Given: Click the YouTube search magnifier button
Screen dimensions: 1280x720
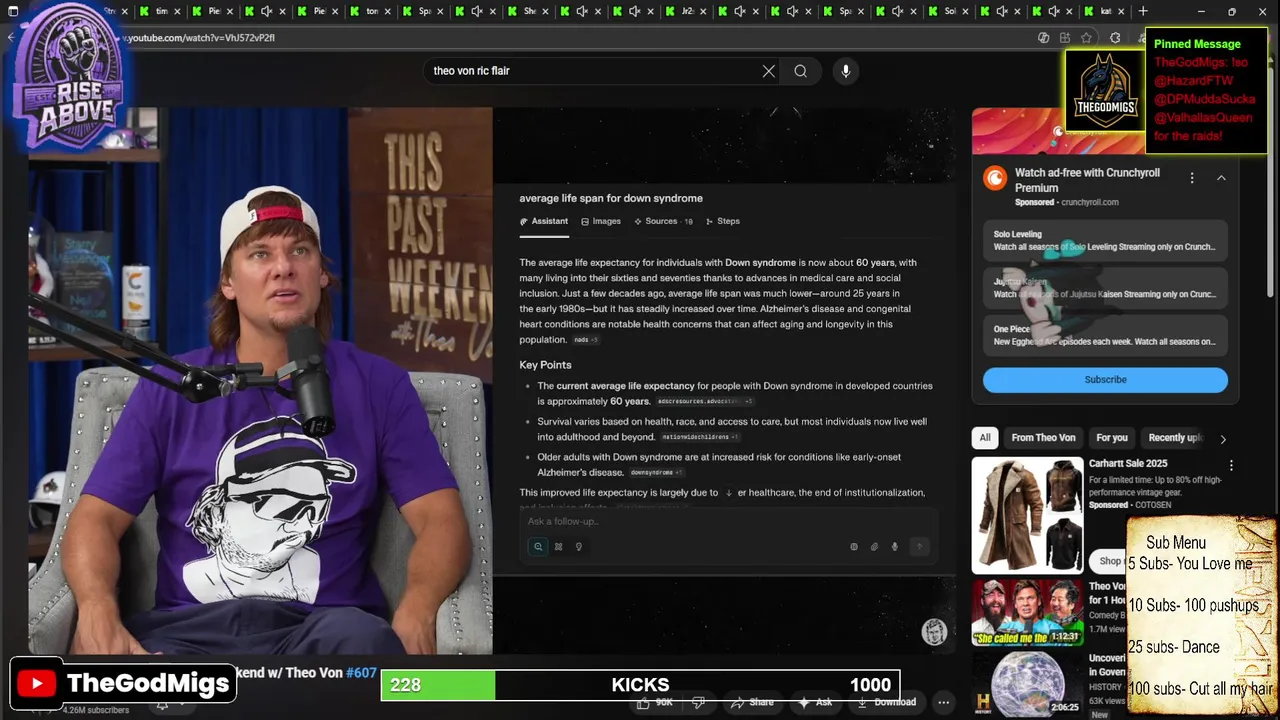Looking at the screenshot, I should click(800, 71).
